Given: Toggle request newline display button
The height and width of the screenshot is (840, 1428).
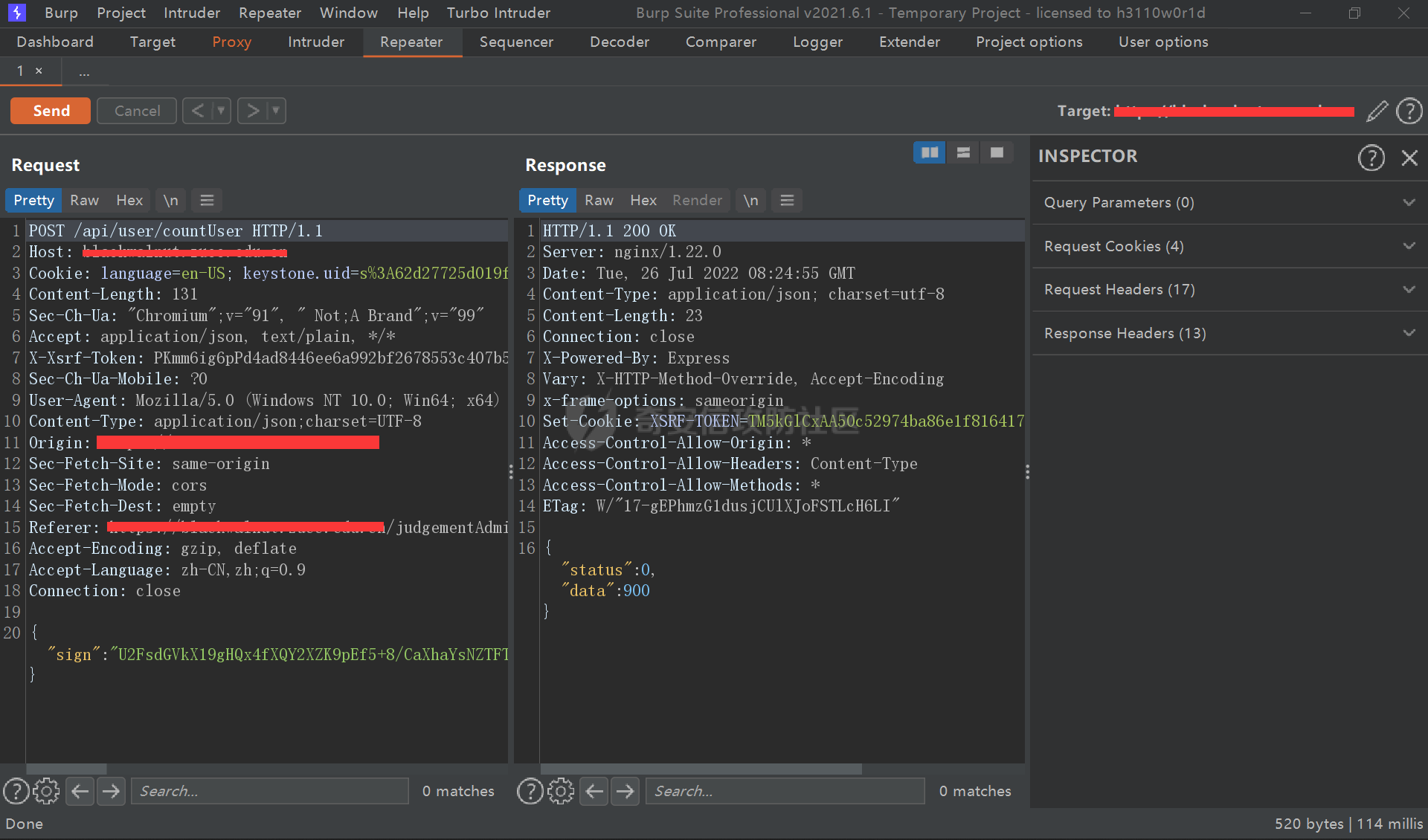Looking at the screenshot, I should tap(170, 200).
